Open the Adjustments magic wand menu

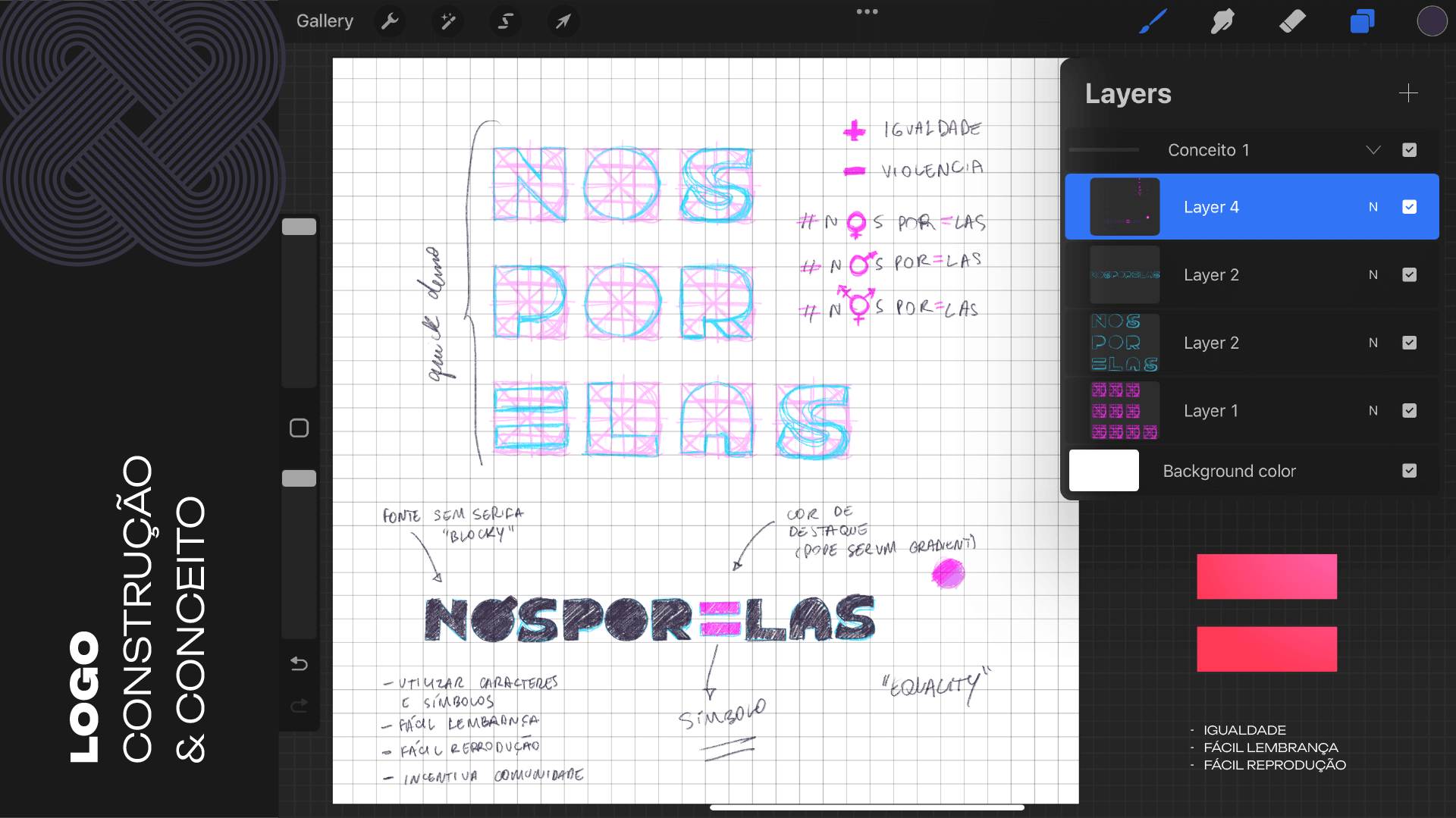447,21
